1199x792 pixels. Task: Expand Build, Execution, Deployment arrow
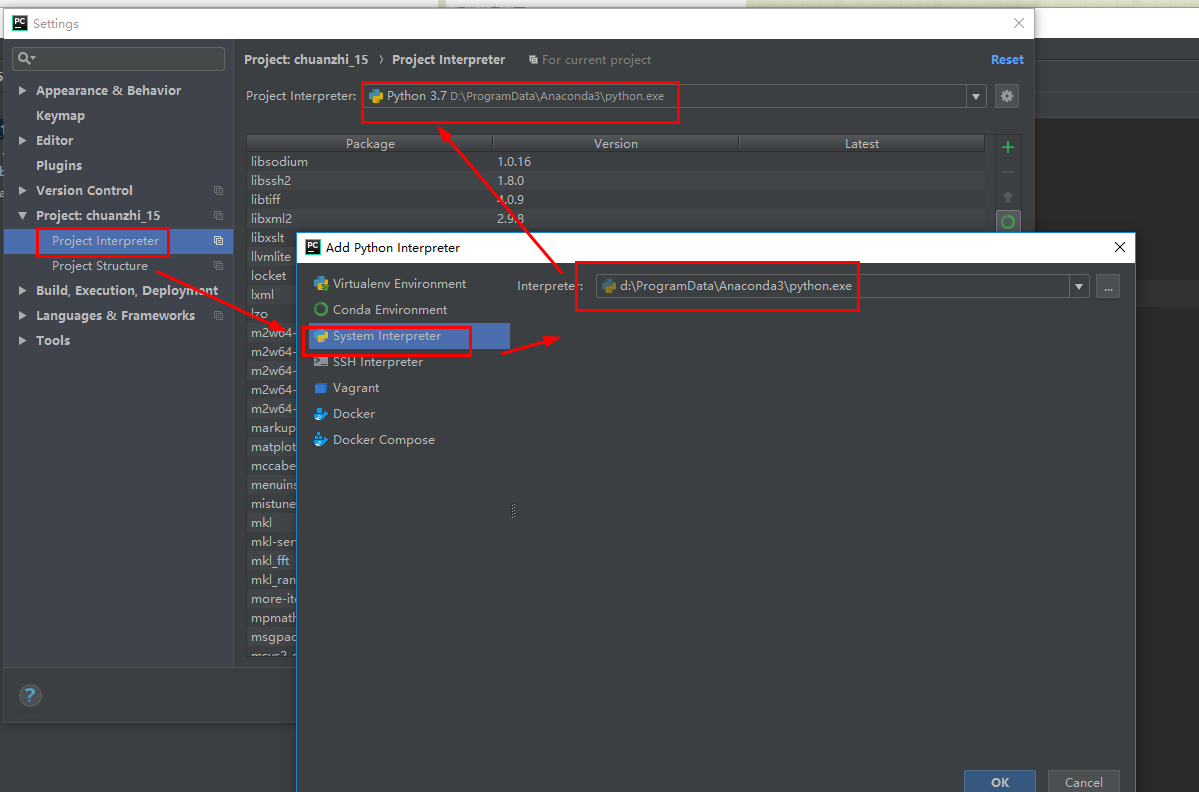22,291
